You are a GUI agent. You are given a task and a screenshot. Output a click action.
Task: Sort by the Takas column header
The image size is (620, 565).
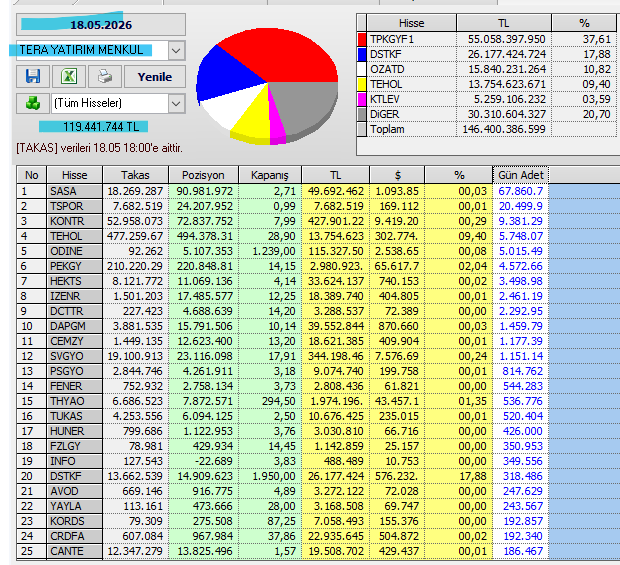coord(135,175)
